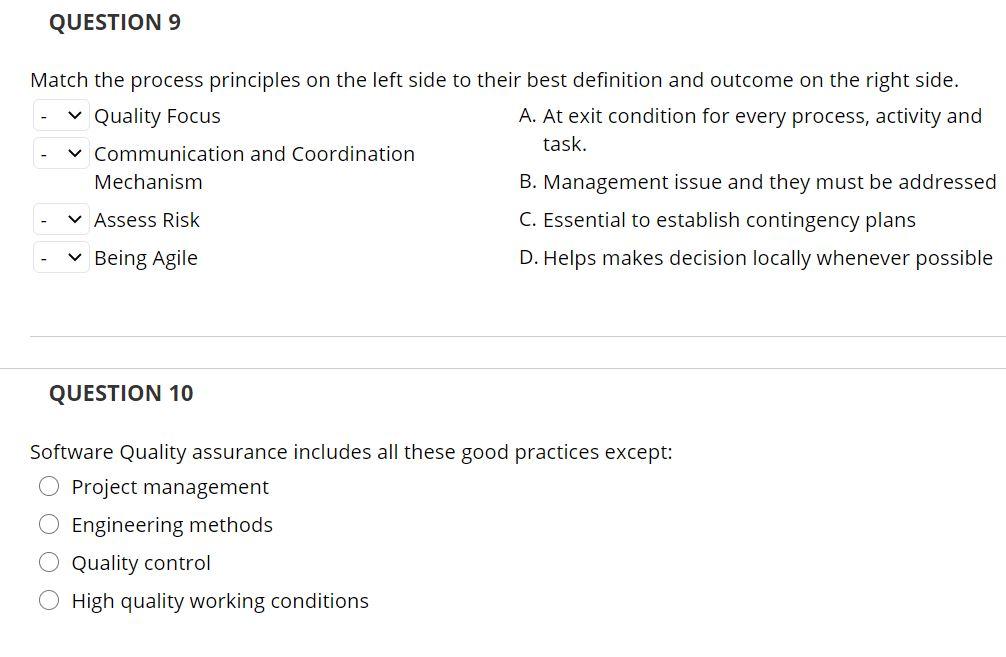Click the QUESTION 10 heading
Image resolution: width=1006 pixels, height=657 pixels.
(x=121, y=393)
